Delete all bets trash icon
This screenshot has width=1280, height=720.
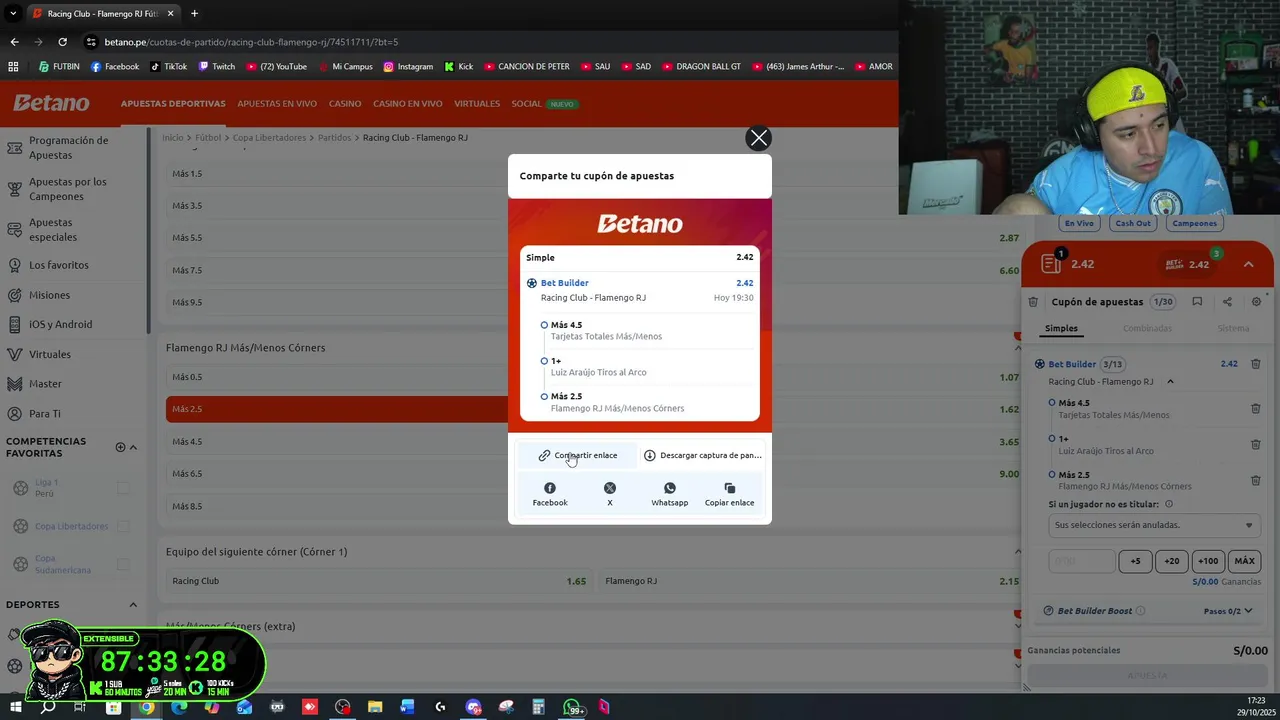coord(1033,302)
